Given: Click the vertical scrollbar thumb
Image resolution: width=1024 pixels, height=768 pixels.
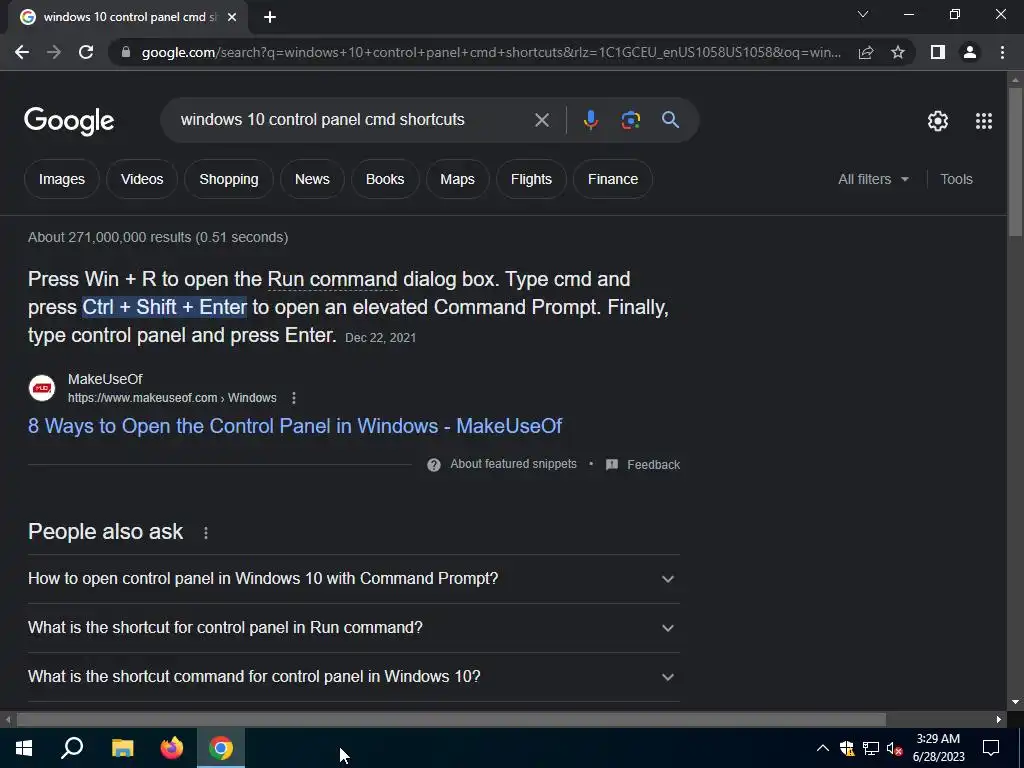Looking at the screenshot, I should 1015,161.
